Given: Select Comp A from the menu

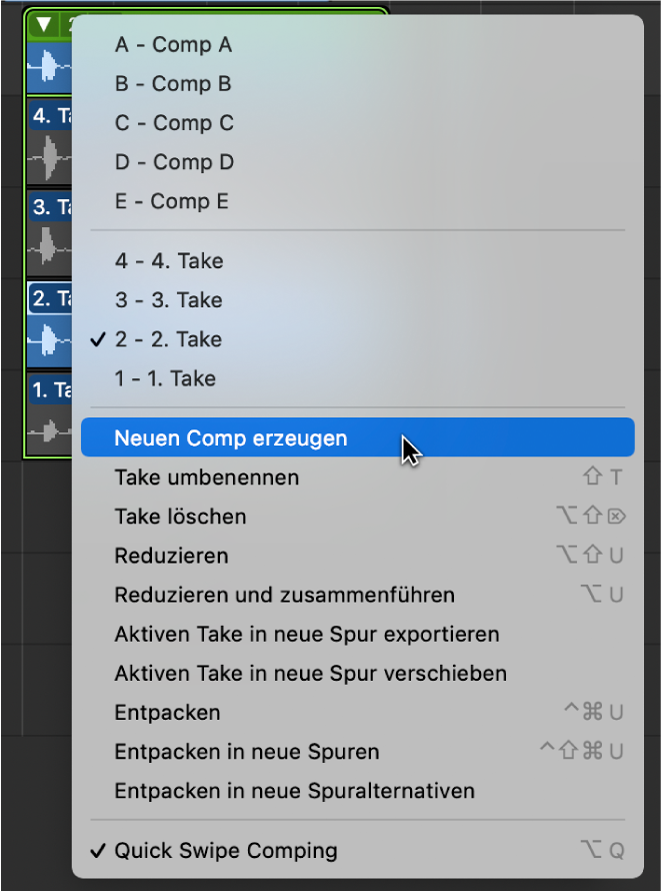Looking at the screenshot, I should point(173,44).
